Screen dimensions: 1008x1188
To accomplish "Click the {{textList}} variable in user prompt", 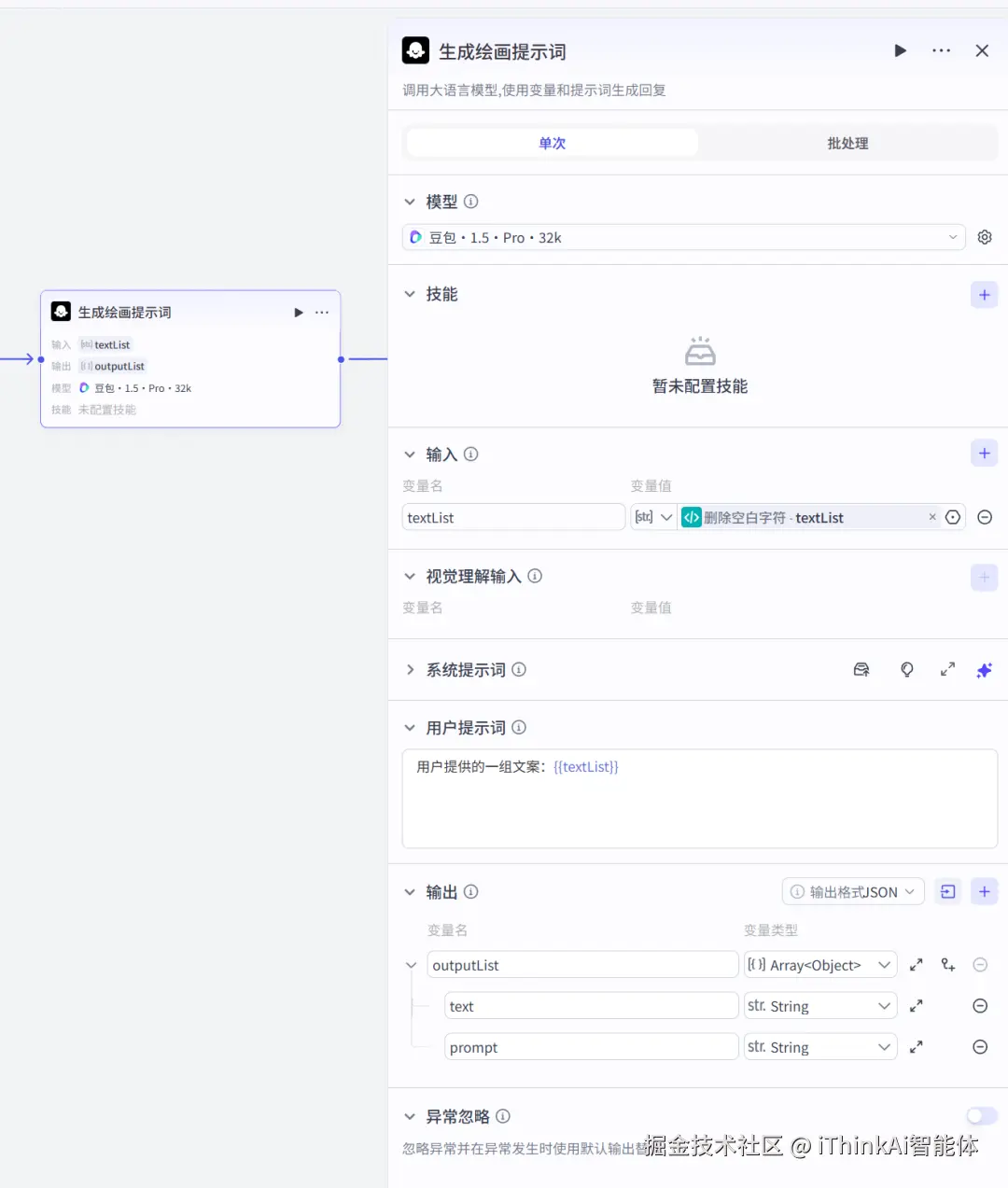I will click(586, 767).
